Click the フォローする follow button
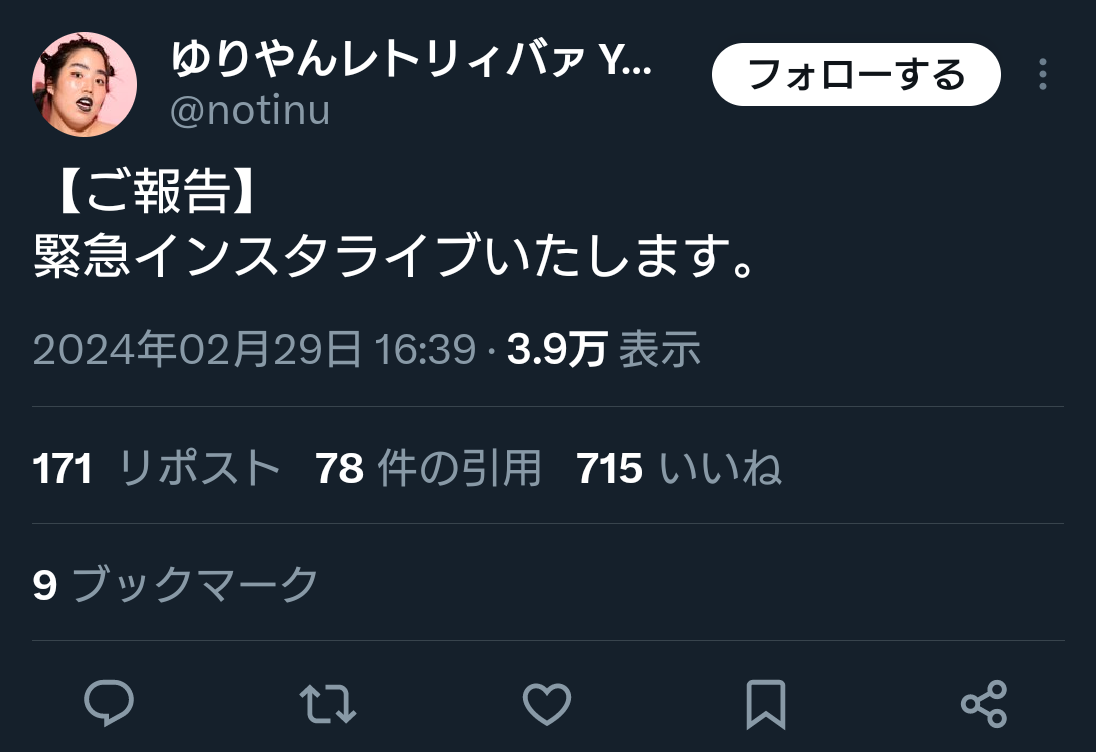 pos(856,74)
